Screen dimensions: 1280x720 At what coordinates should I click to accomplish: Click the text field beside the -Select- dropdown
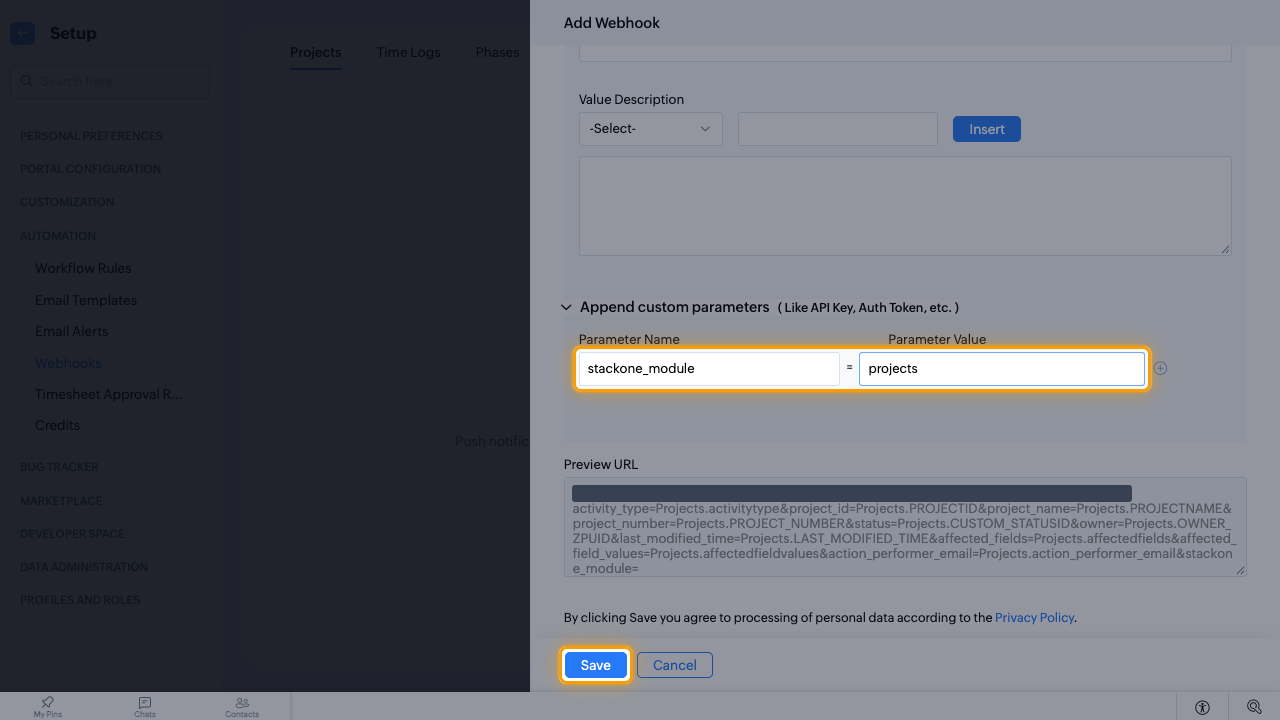pyautogui.click(x=838, y=129)
